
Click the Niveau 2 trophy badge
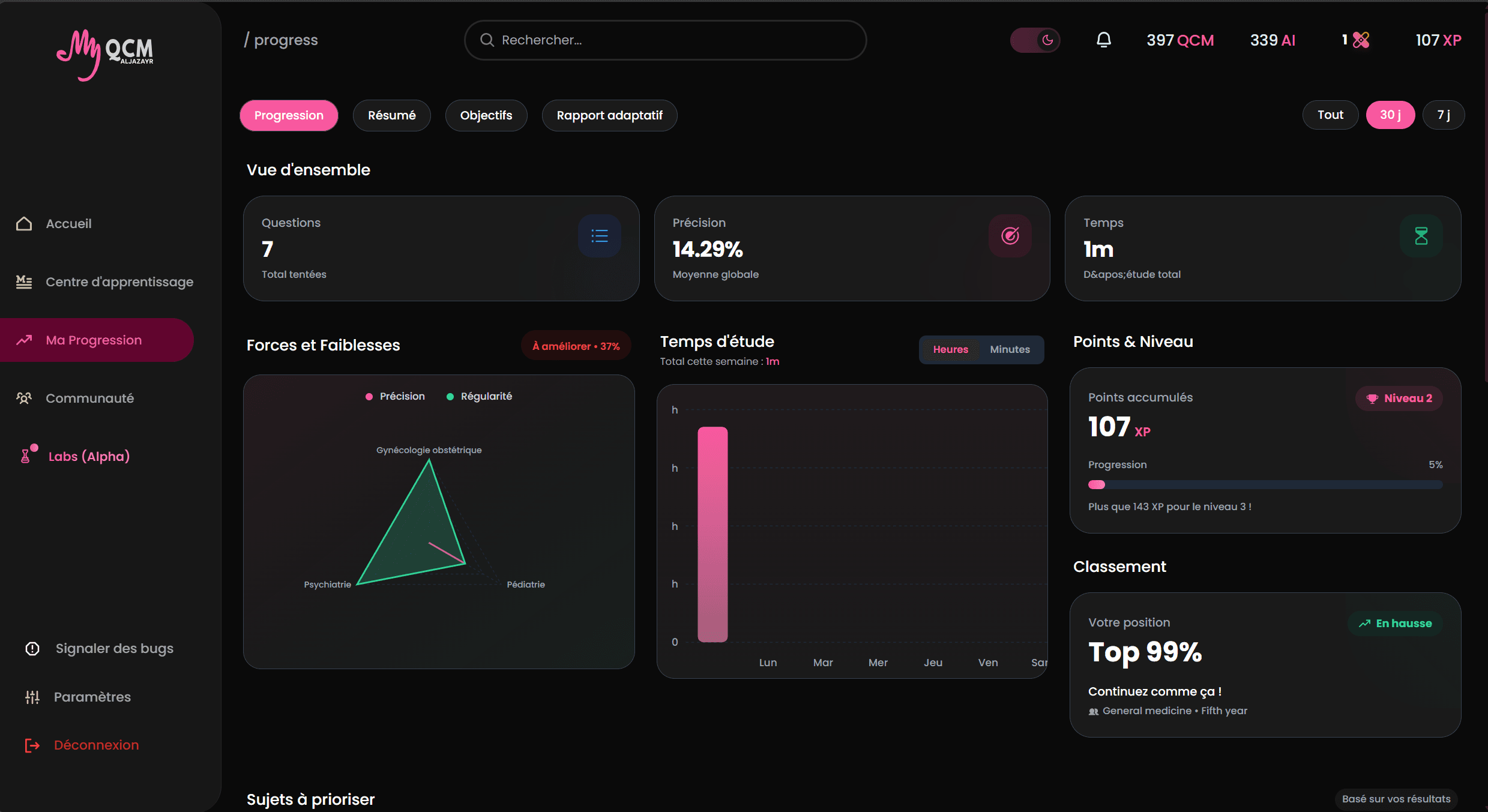[x=1399, y=398]
